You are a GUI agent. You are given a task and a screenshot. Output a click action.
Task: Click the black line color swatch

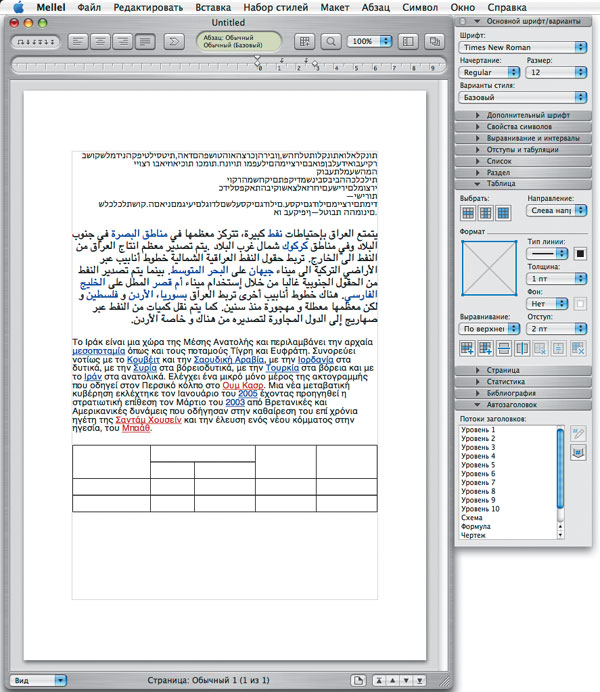point(578,254)
